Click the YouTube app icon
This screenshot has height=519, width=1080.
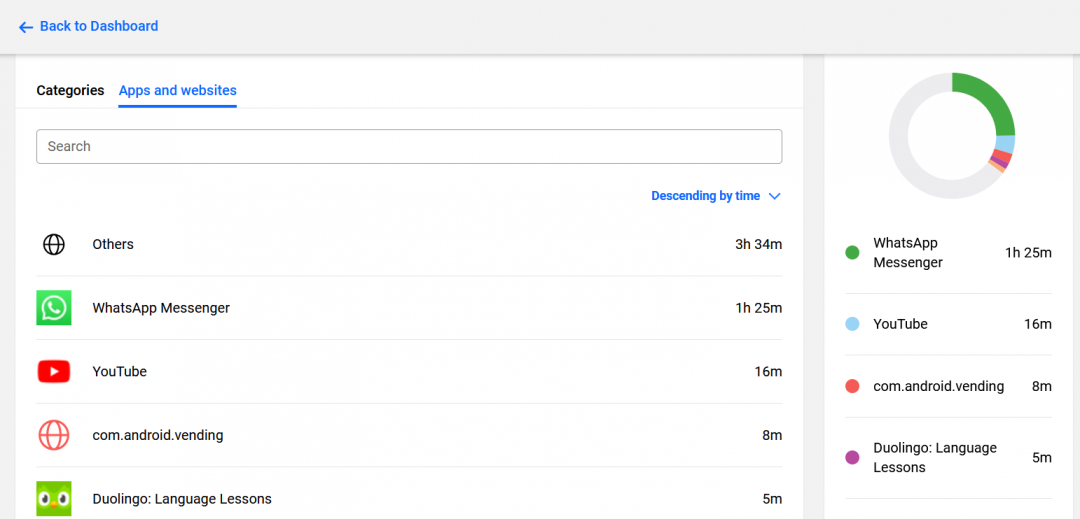(x=54, y=372)
